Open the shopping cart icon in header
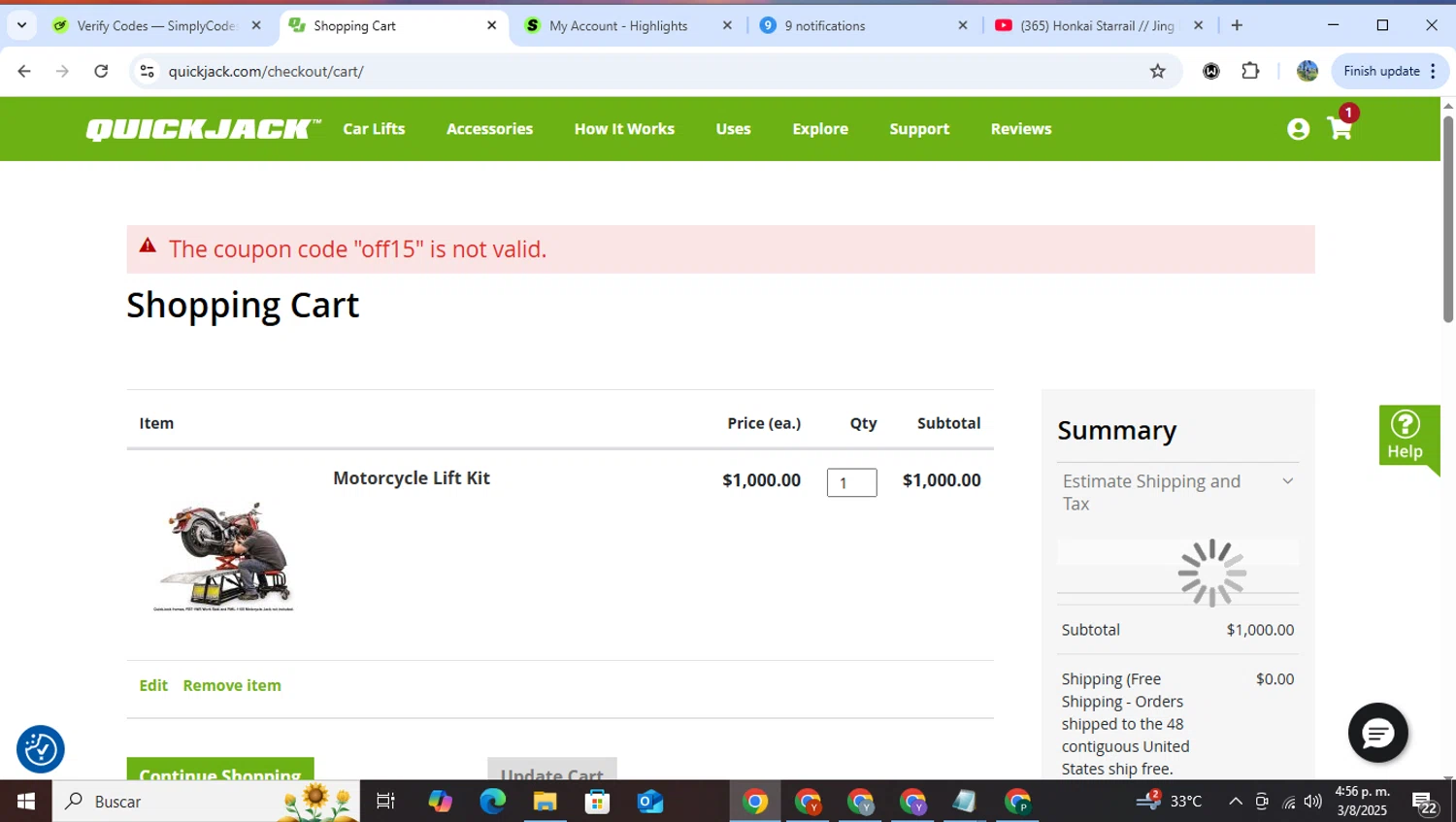 (1340, 128)
